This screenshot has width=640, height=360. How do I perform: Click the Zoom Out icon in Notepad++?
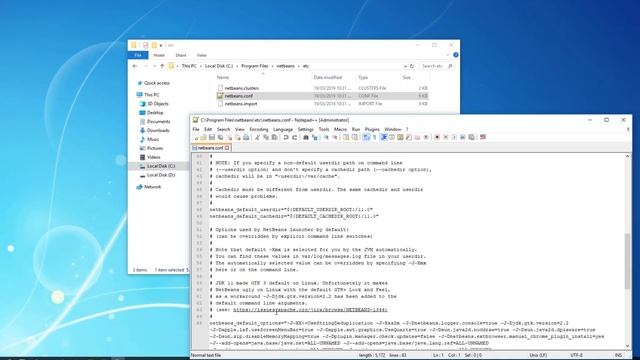[335, 138]
